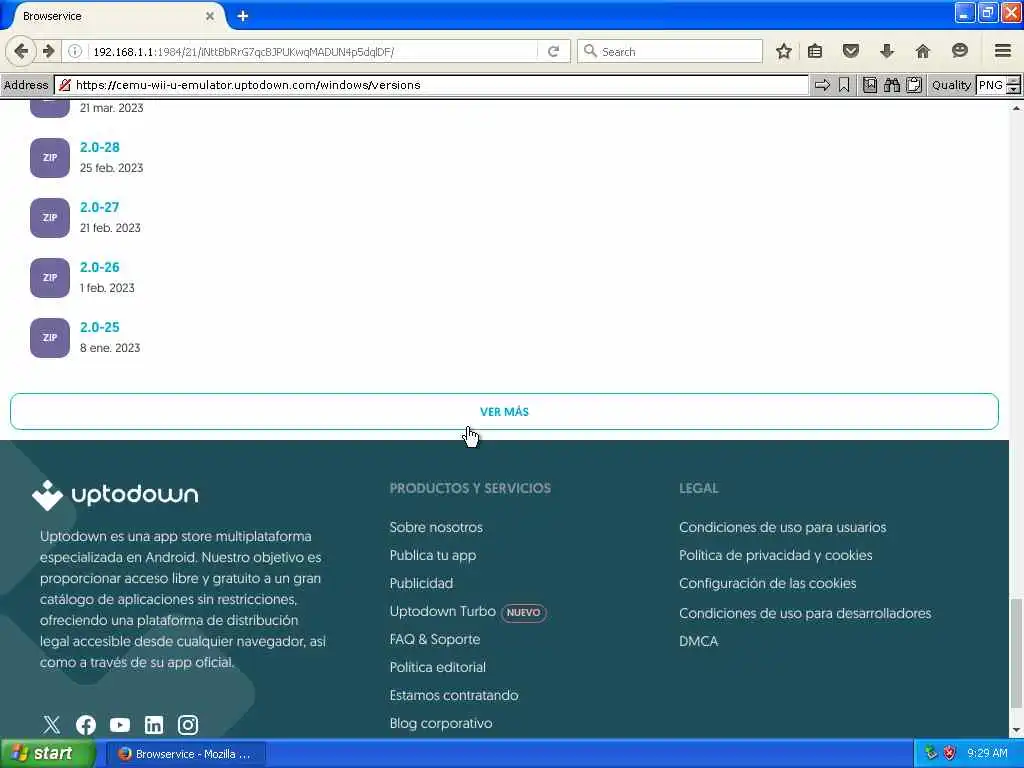Click the page vertical scrollbar thumb

pos(1016,653)
